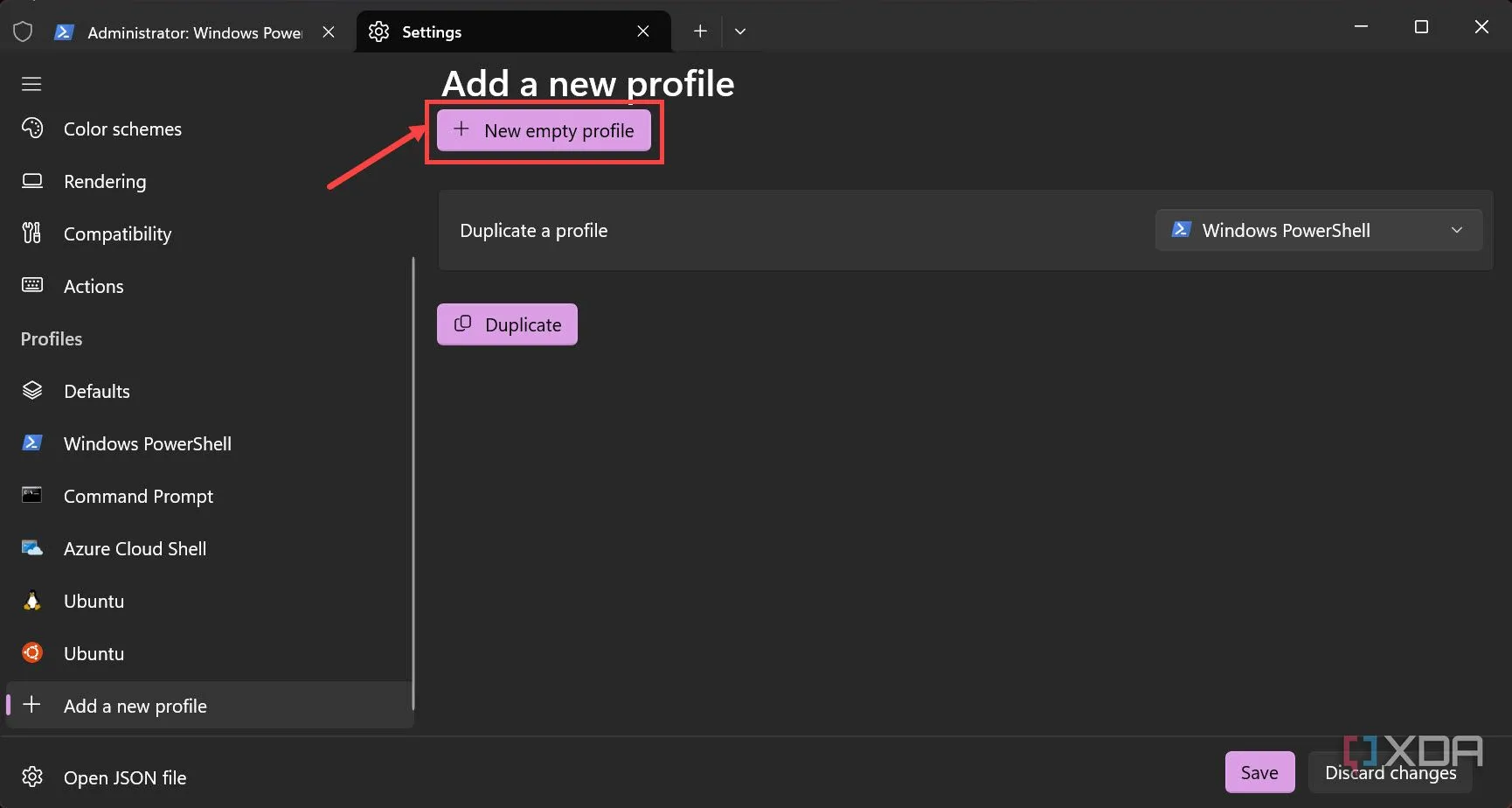1512x808 pixels.
Task: Open the Ubuntu profile with penguin icon
Action: [94, 602]
